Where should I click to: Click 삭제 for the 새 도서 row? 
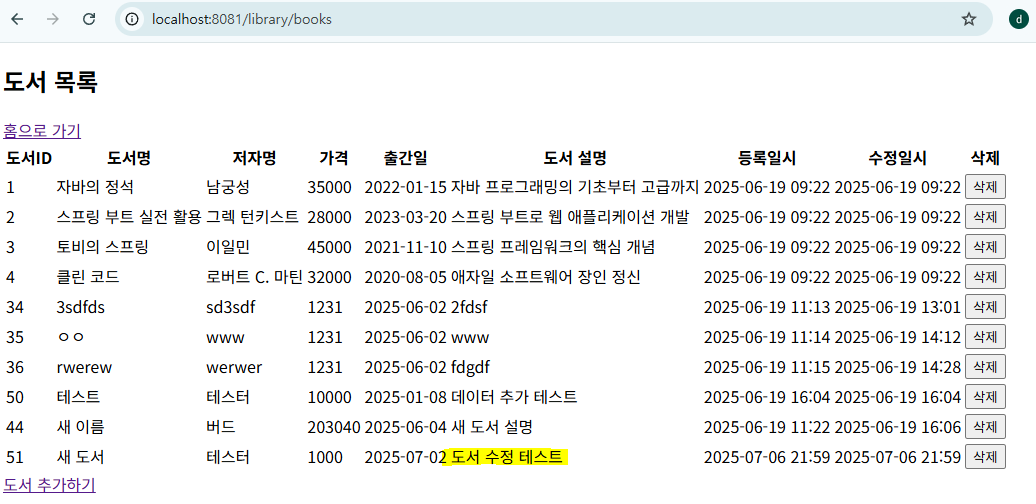click(985, 456)
